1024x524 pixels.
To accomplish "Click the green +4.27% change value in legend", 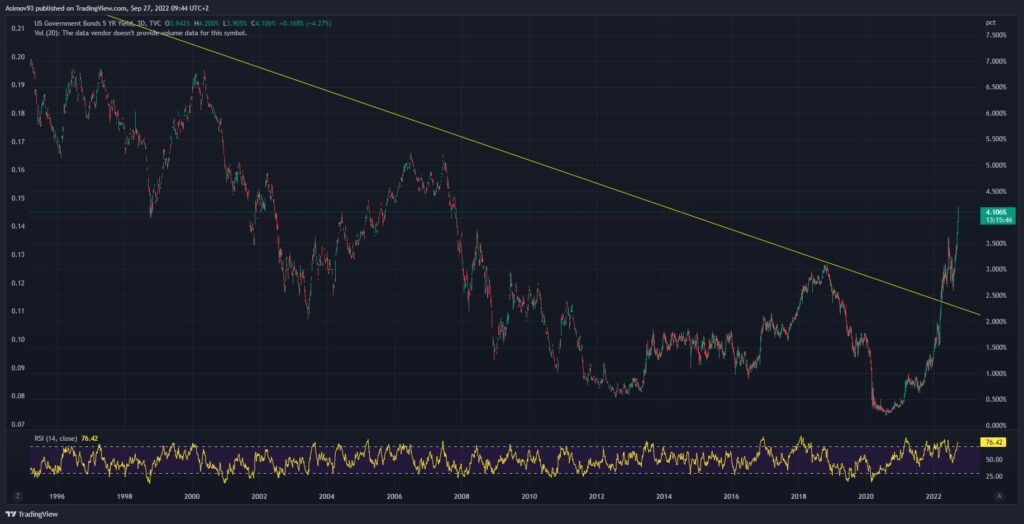I will tap(318, 23).
